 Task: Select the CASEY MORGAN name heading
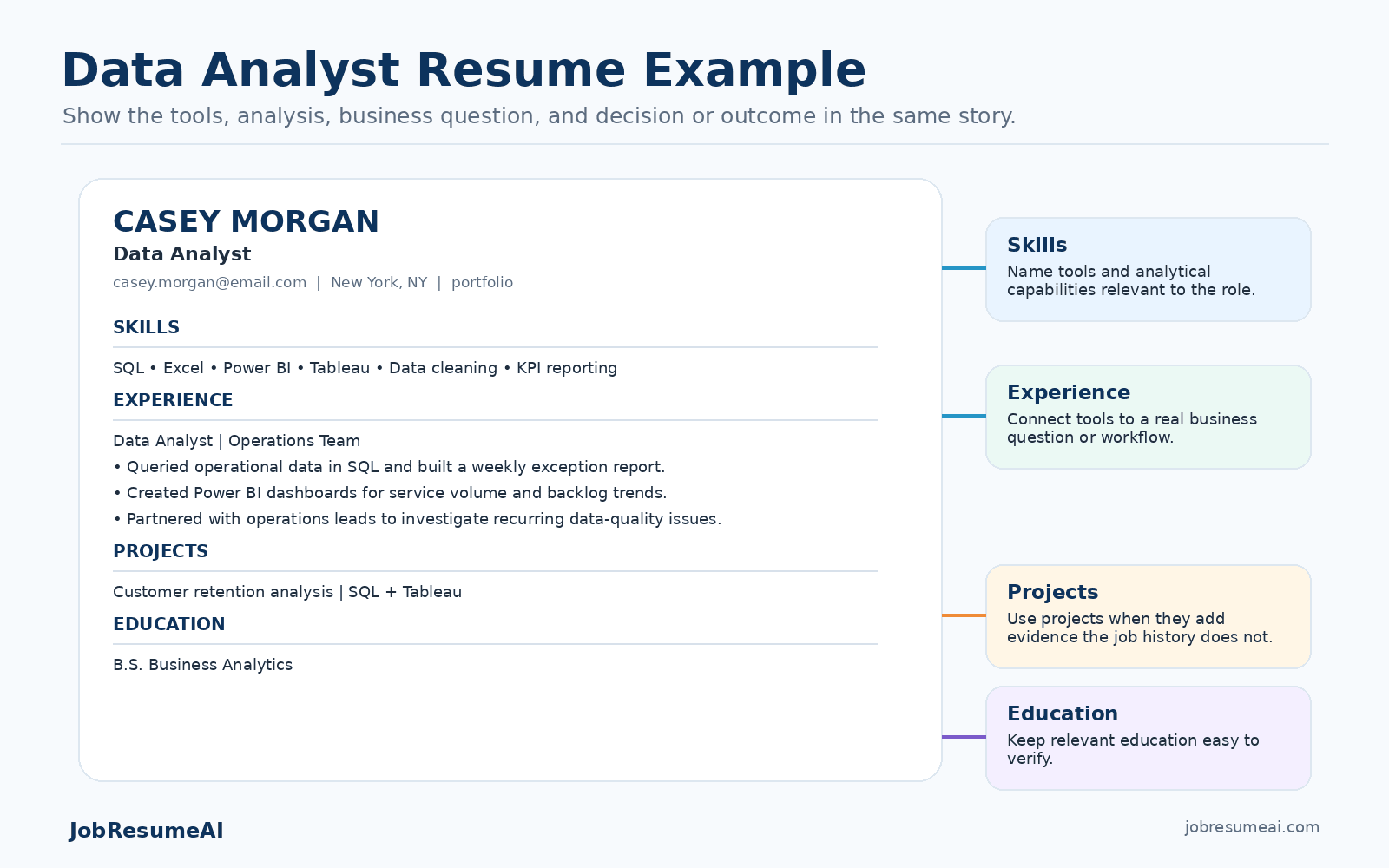click(246, 221)
